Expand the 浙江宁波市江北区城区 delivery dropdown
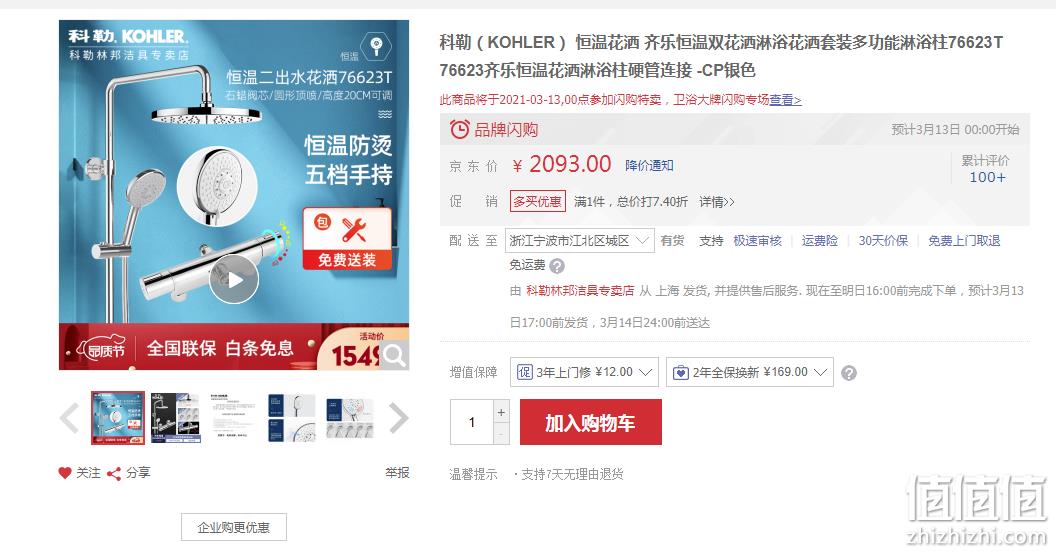The image size is (1056, 554). 580,240
